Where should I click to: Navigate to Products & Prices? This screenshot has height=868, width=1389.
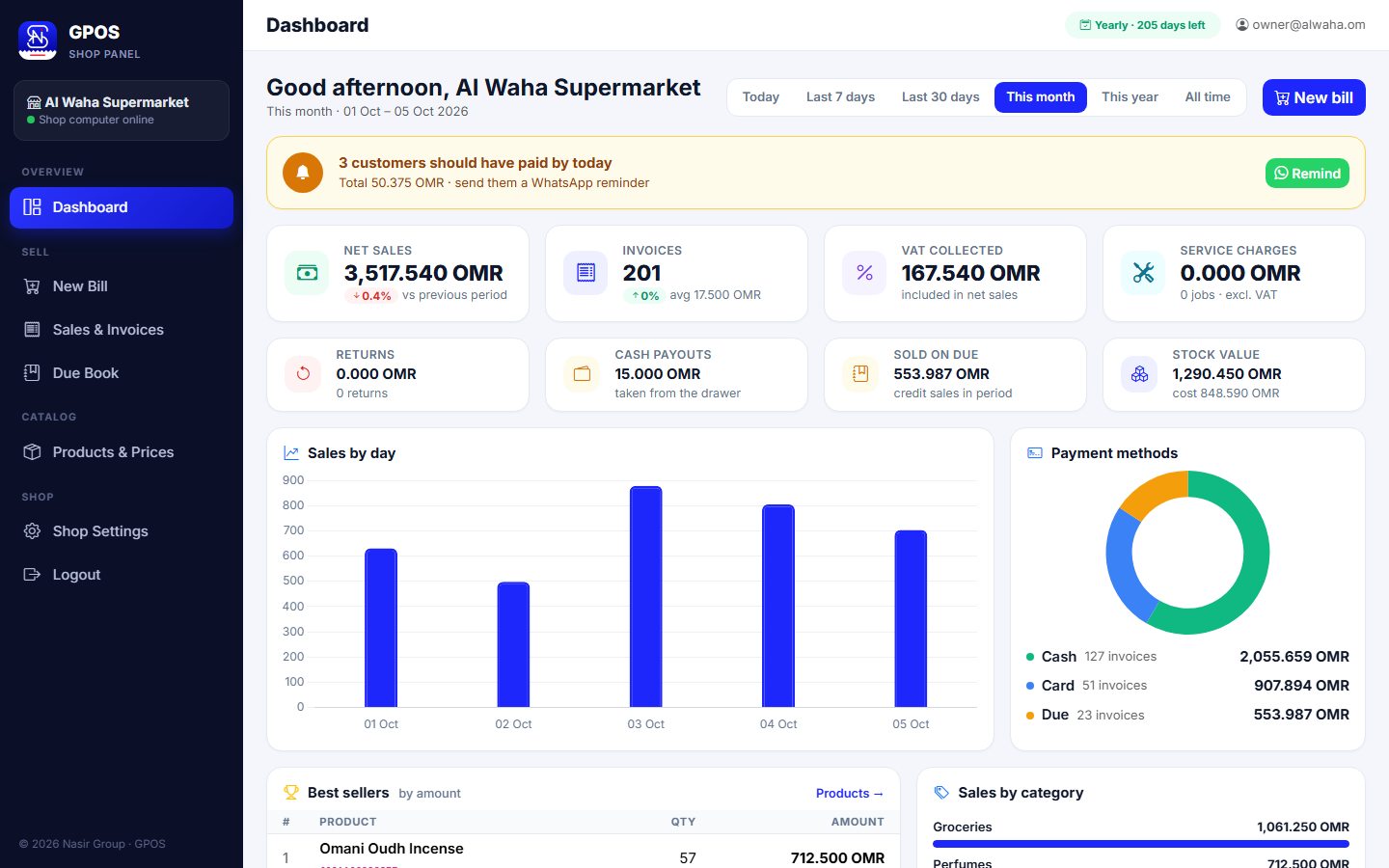[122, 452]
